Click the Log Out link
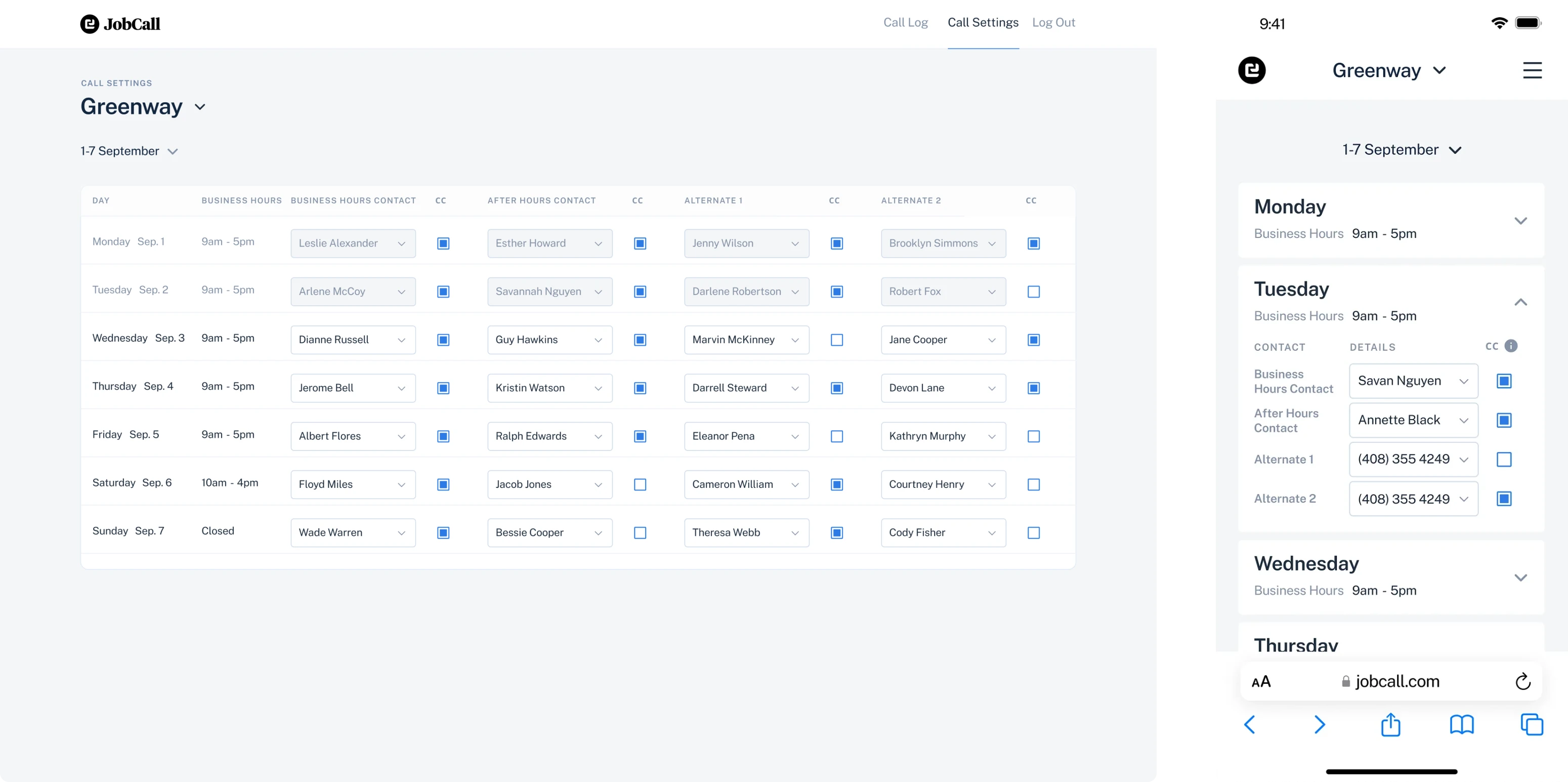The width and height of the screenshot is (1568, 782). [x=1053, y=23]
